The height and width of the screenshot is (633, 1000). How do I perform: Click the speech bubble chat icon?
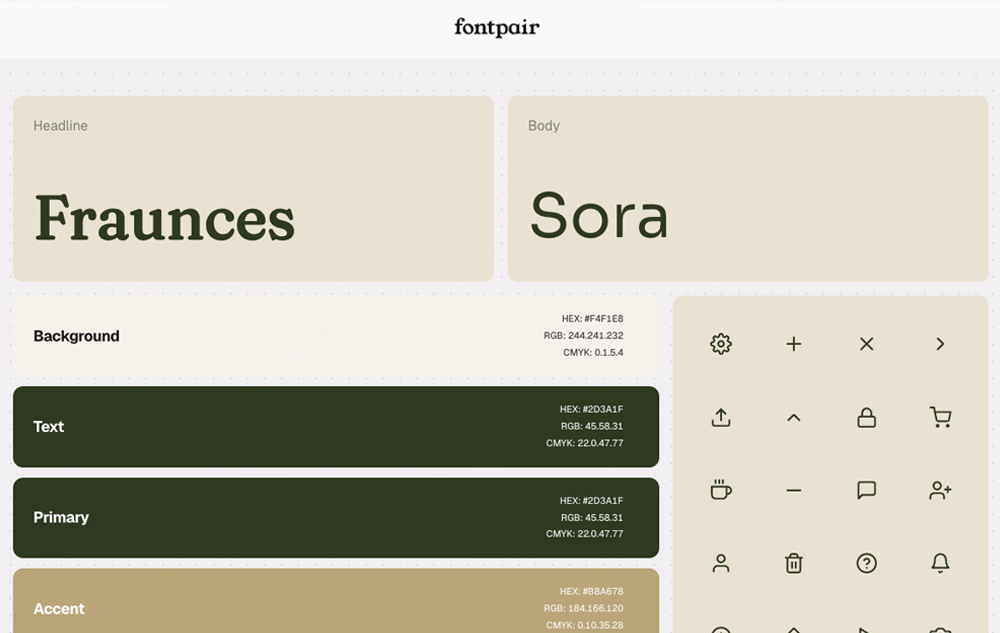(x=866, y=490)
